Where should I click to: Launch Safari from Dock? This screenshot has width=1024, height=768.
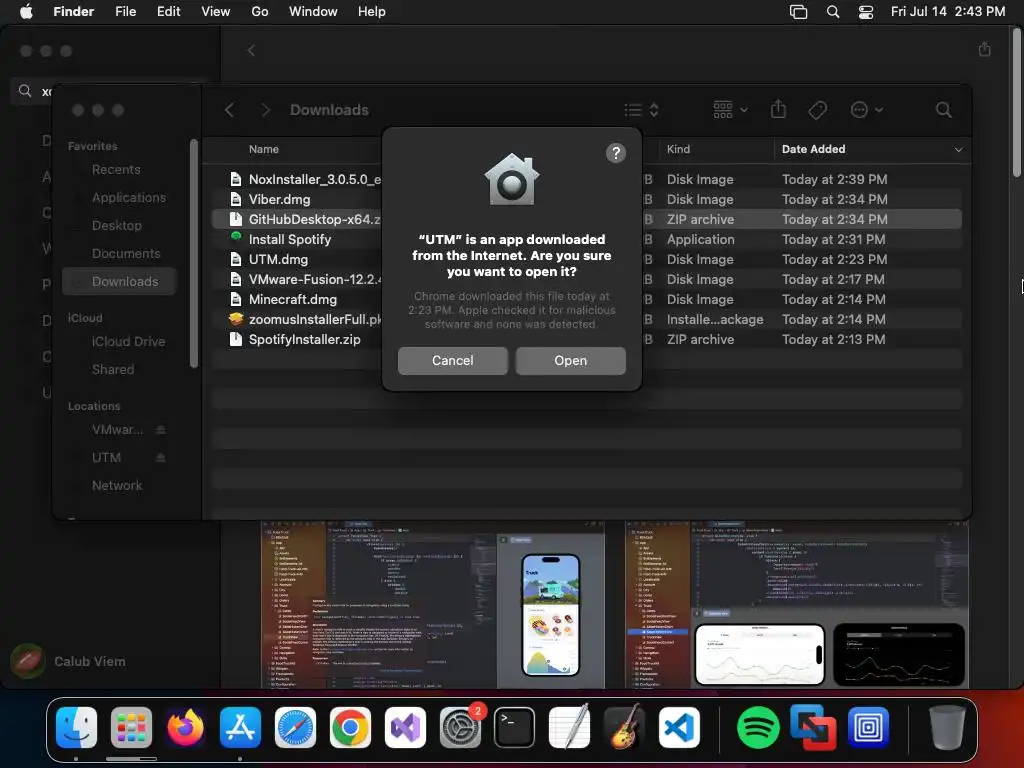(295, 728)
